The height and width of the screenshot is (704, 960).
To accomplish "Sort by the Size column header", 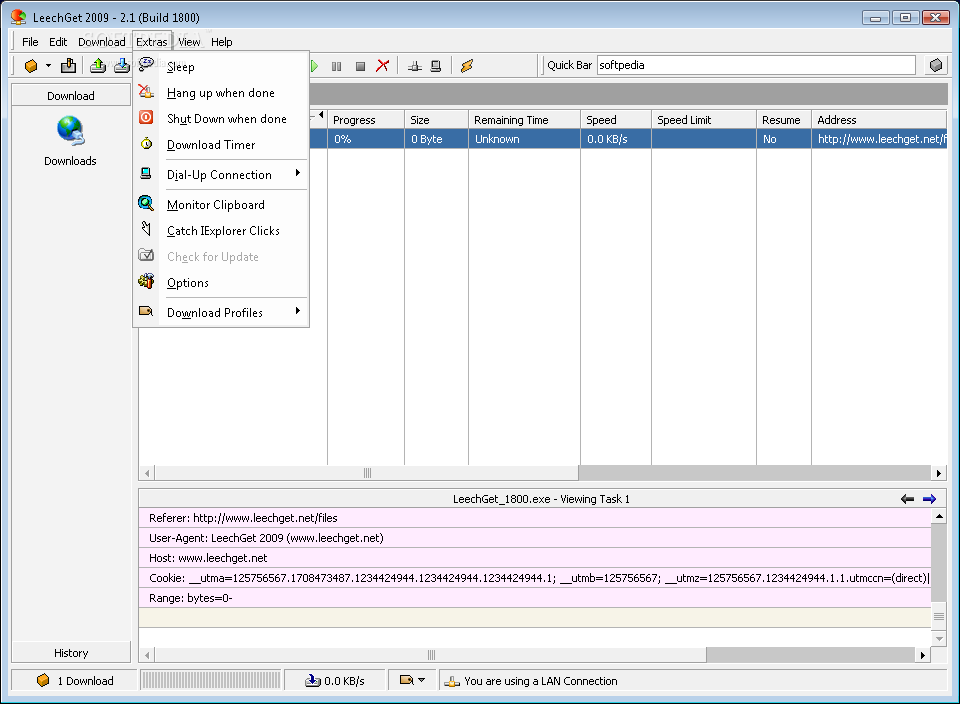I will tap(436, 120).
